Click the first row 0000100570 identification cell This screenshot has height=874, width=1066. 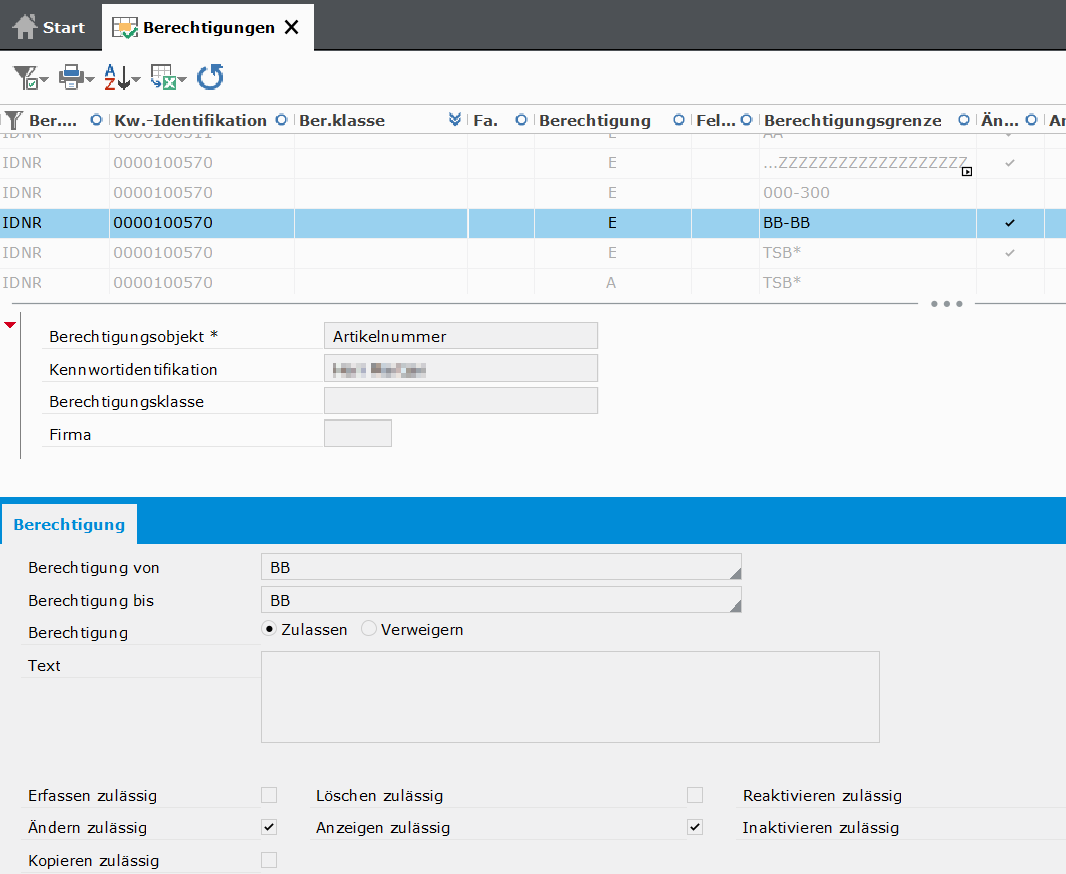(201, 163)
